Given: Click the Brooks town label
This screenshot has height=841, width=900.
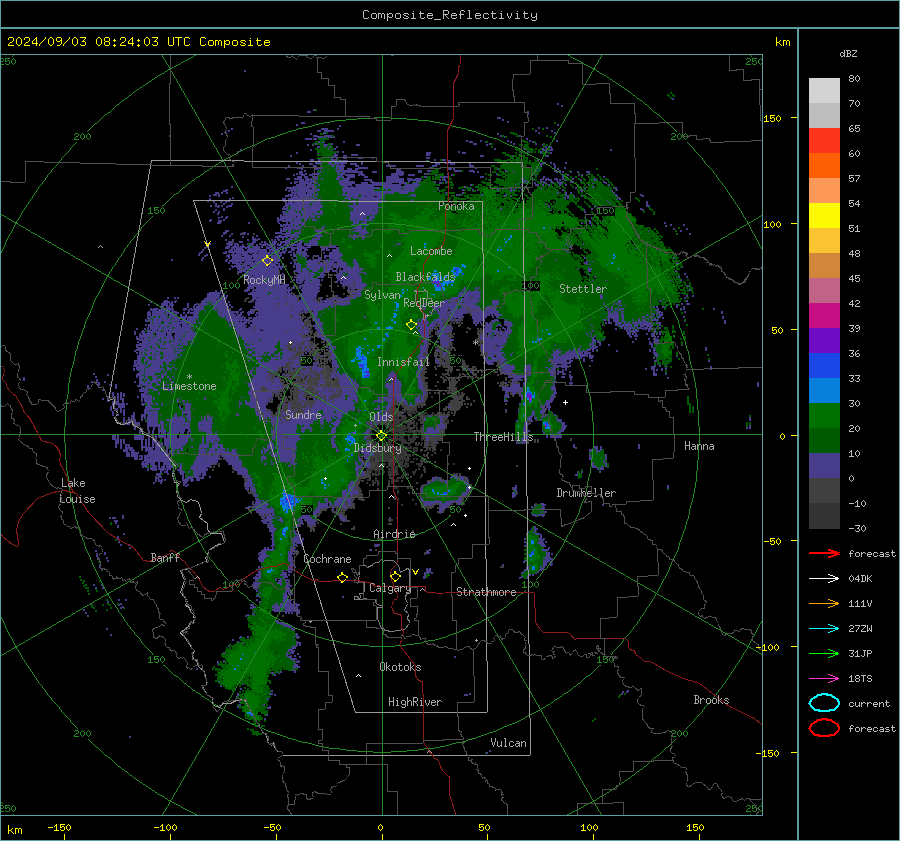Looking at the screenshot, I should click(x=711, y=700).
